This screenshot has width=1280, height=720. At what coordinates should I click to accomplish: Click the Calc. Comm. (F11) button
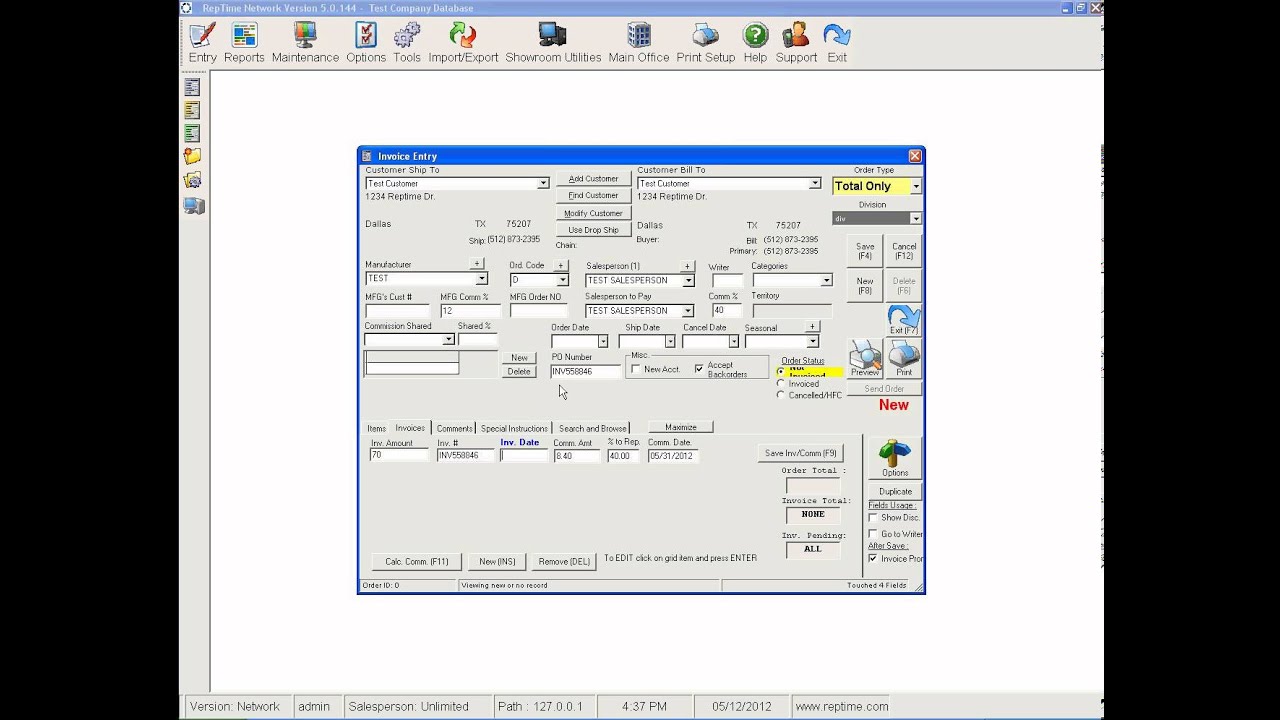pos(417,562)
